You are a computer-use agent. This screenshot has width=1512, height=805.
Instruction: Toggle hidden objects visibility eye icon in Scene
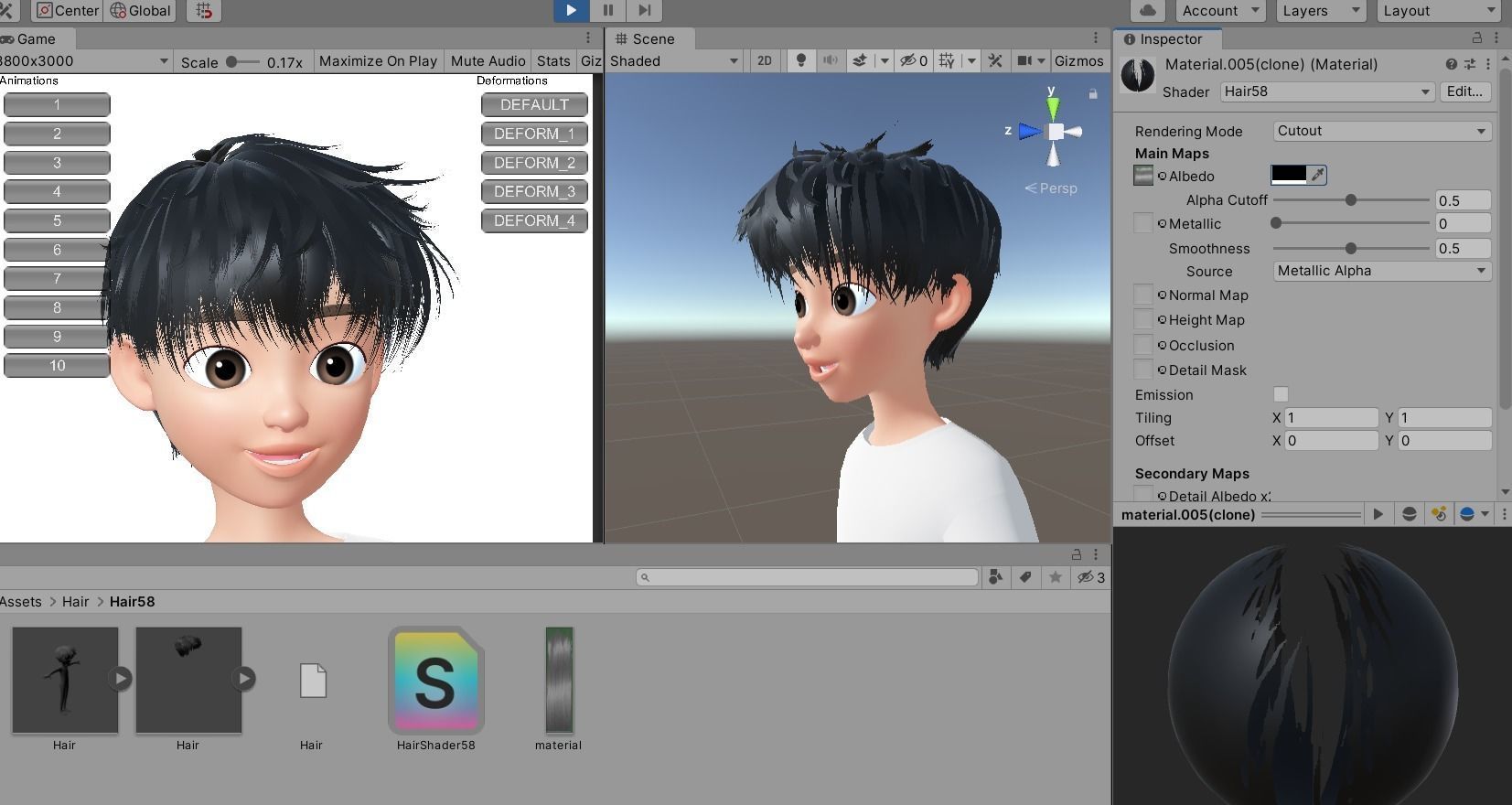(913, 60)
